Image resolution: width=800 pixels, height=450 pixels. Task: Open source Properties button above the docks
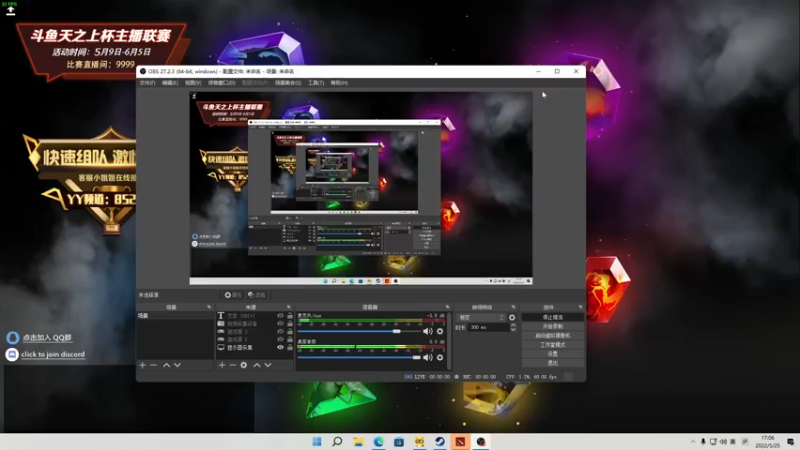pos(232,295)
